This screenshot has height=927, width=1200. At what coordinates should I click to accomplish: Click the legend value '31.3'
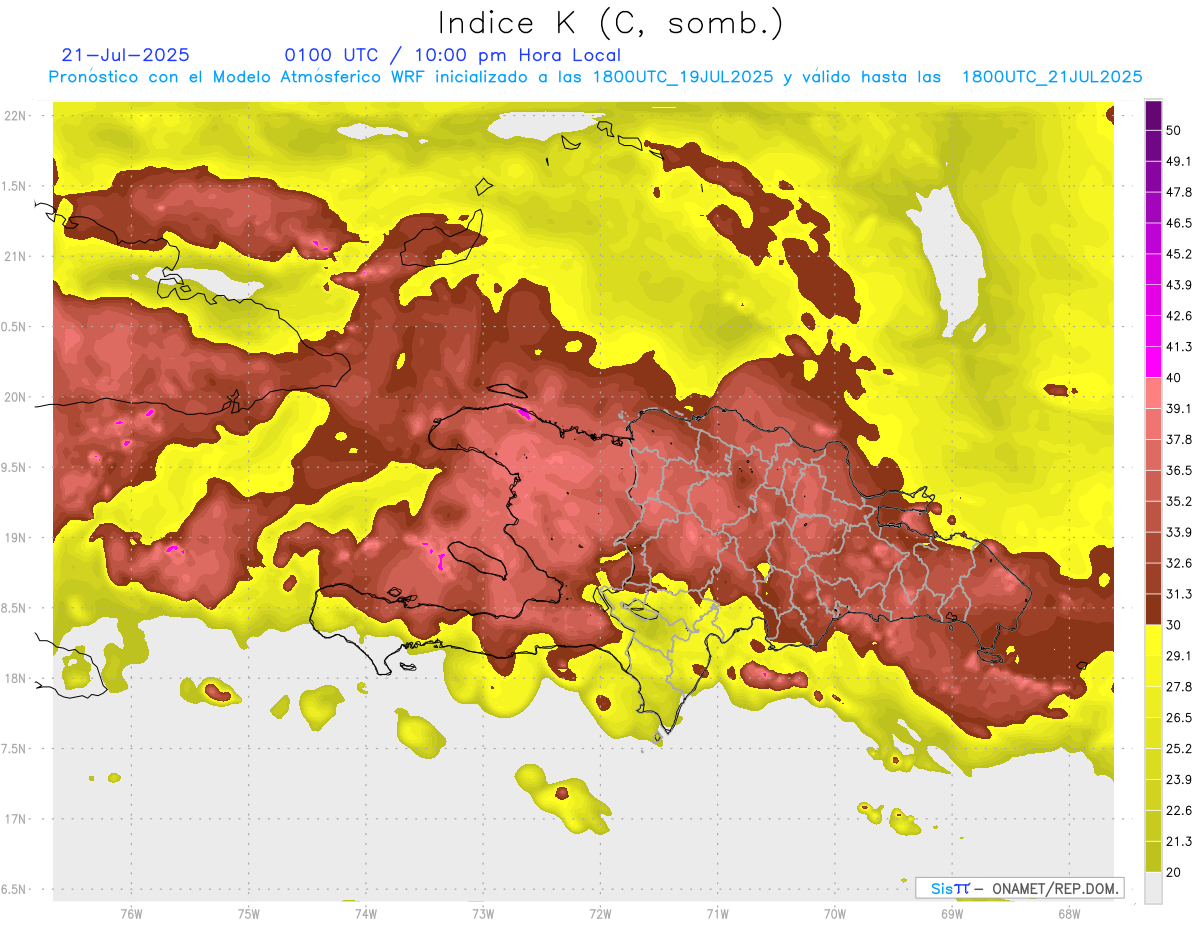[1179, 594]
